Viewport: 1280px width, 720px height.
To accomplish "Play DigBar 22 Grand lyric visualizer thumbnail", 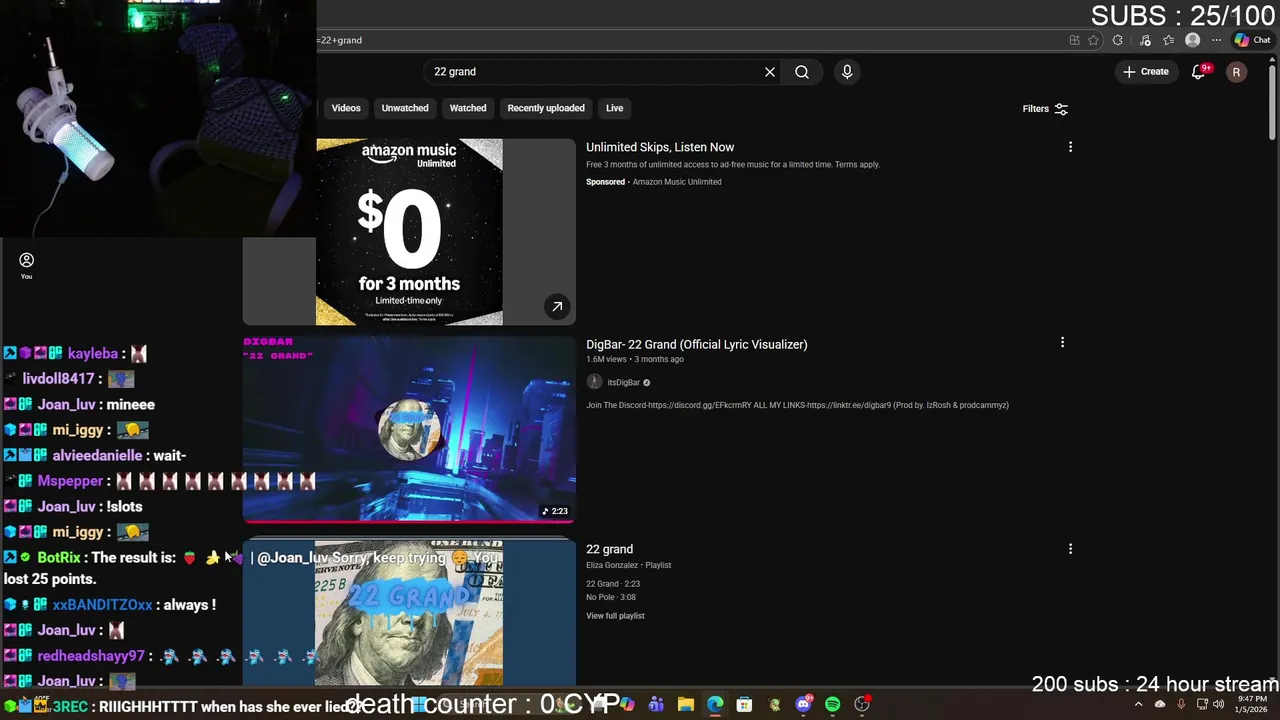I will (409, 429).
